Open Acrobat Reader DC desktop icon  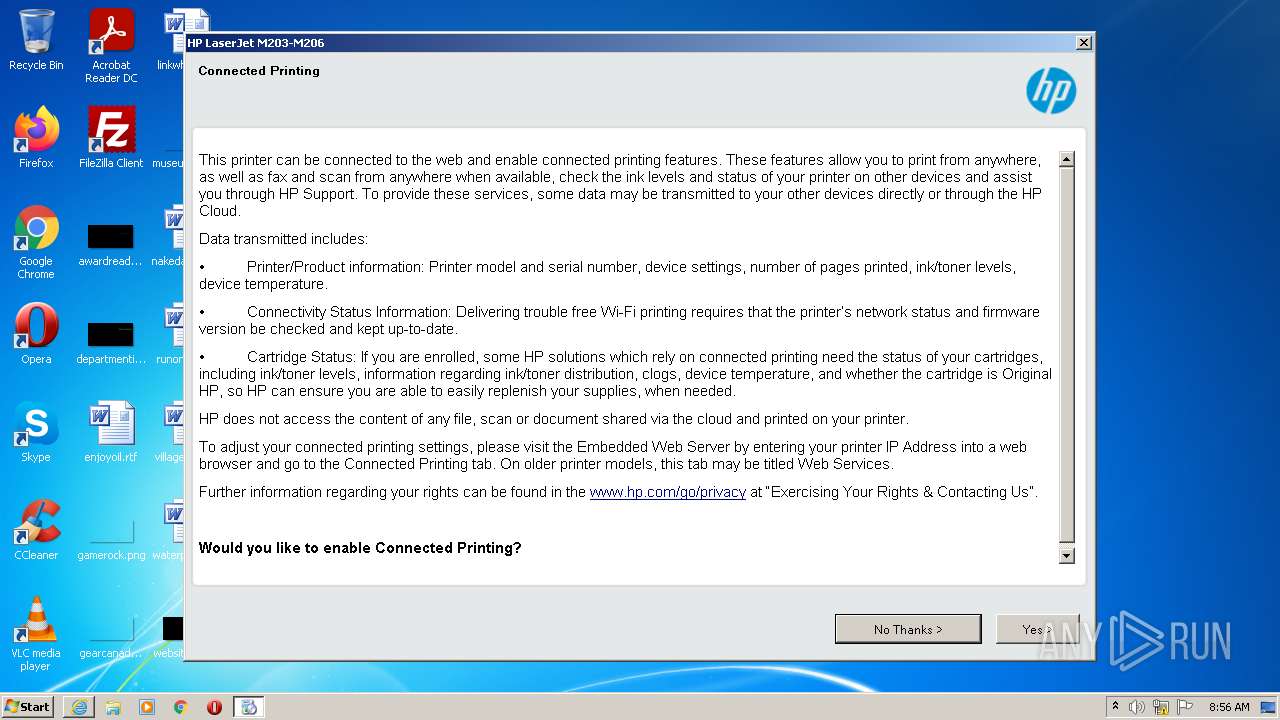(x=111, y=46)
